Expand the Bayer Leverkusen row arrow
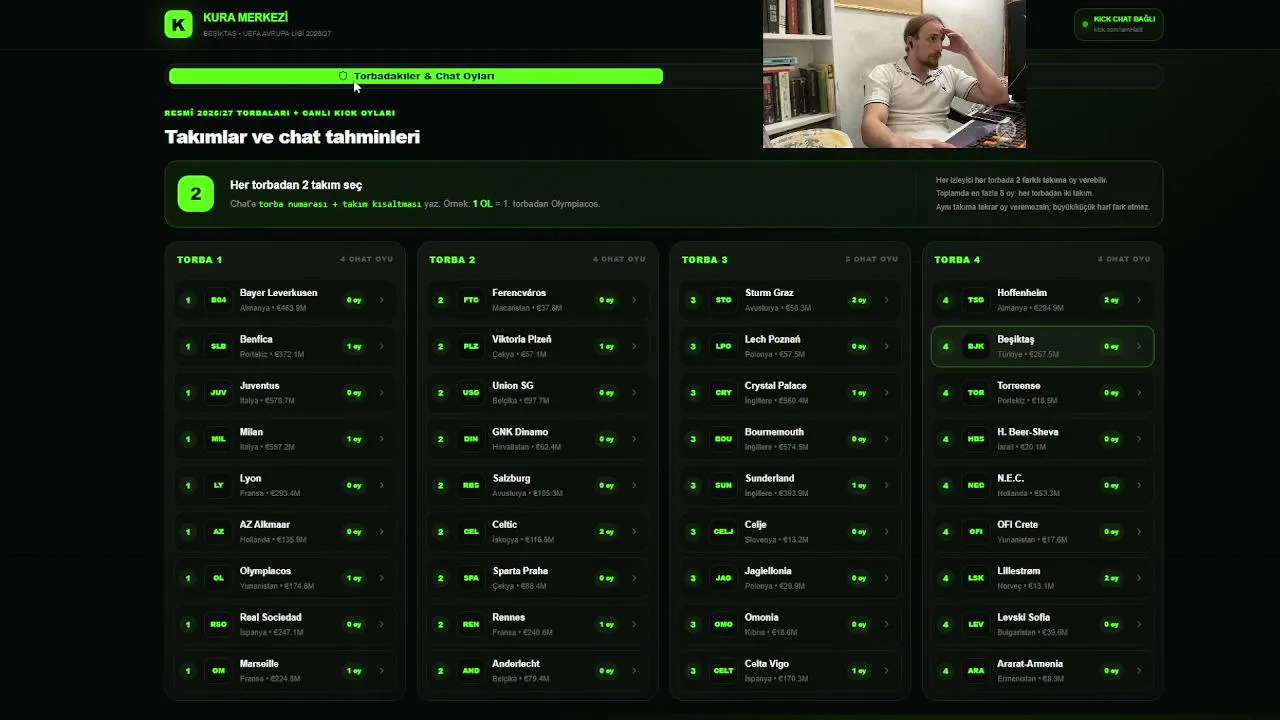 [381, 300]
